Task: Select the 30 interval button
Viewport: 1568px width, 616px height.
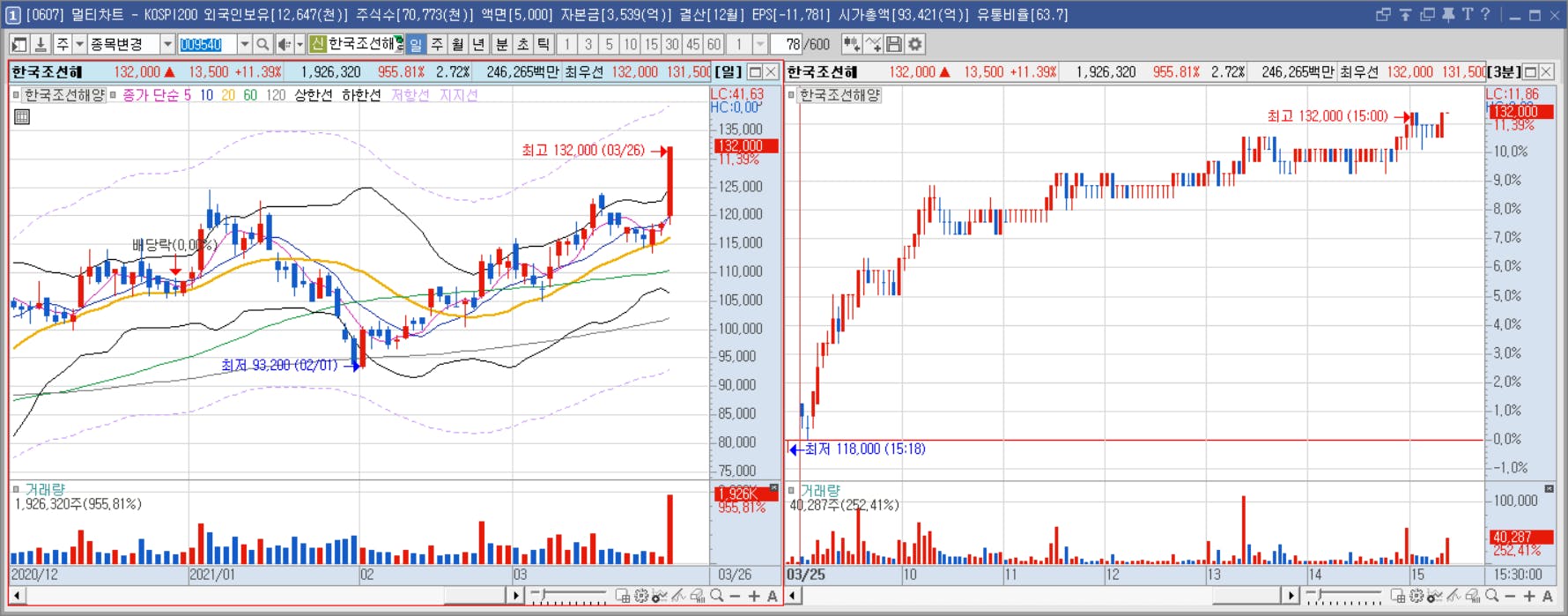Action: point(672,44)
